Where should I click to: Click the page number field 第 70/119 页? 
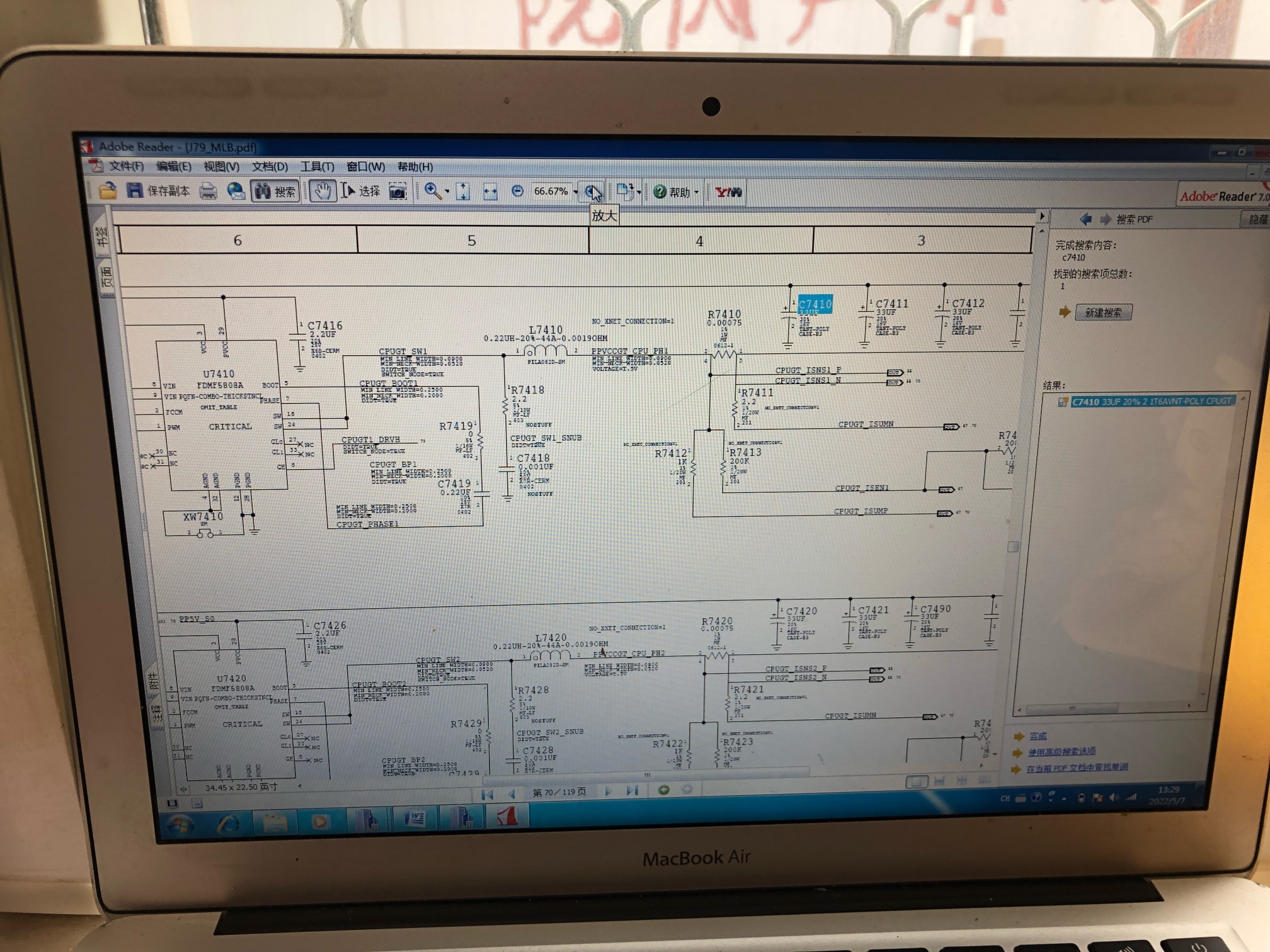(559, 792)
